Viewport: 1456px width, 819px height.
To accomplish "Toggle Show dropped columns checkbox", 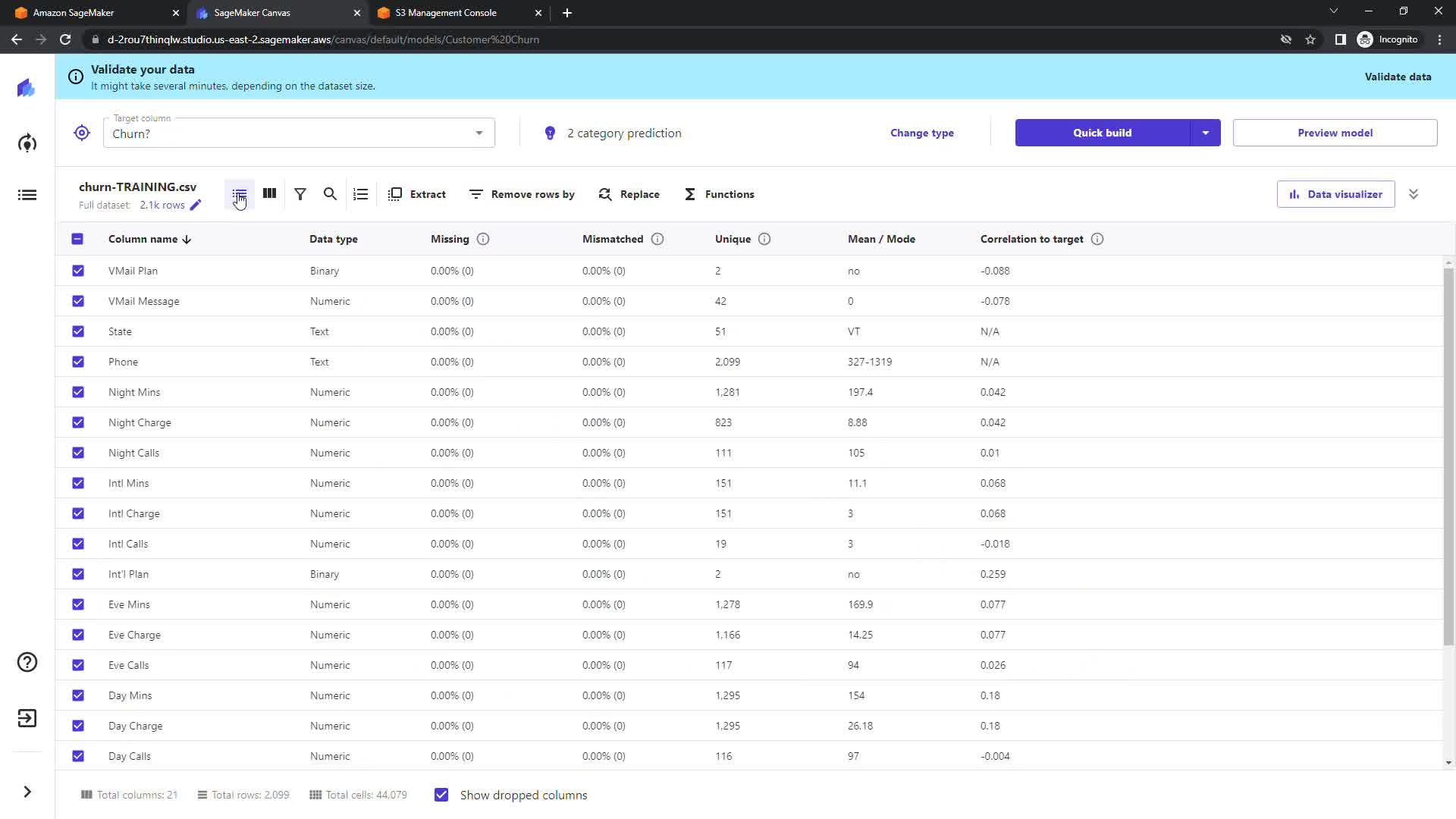I will point(441,795).
